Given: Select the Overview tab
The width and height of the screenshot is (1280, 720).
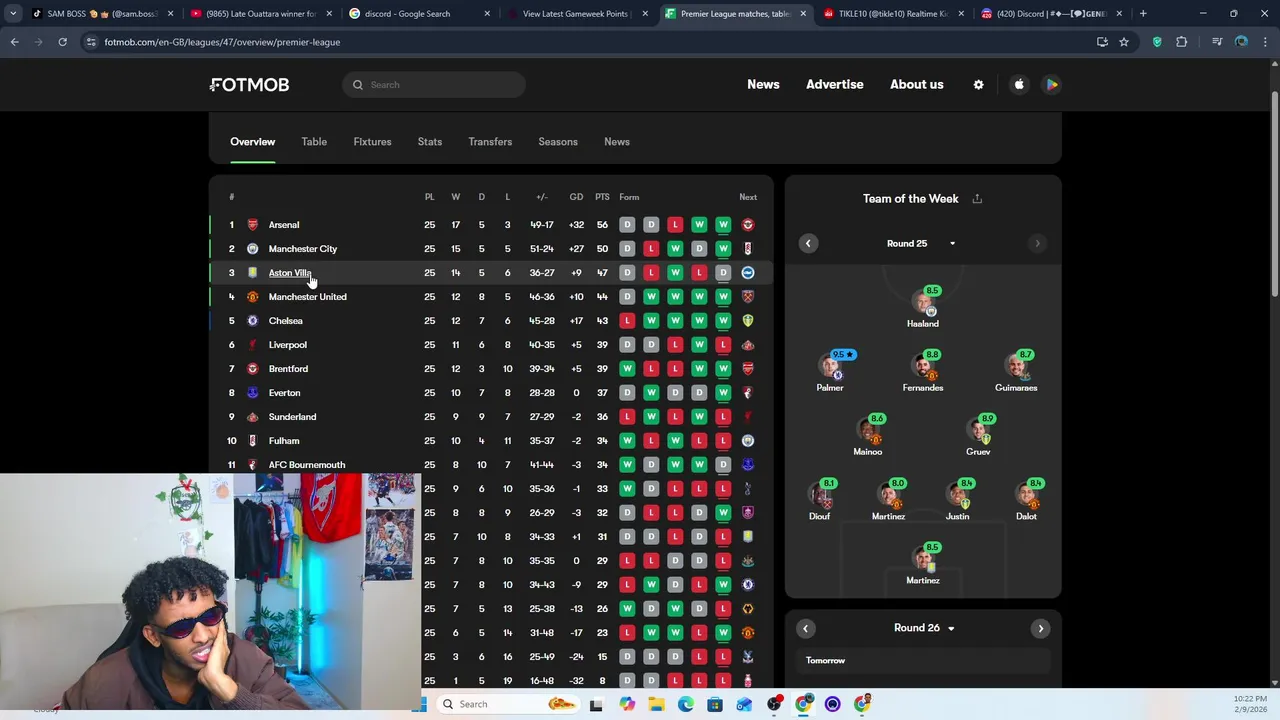Looking at the screenshot, I should click(x=252, y=142).
